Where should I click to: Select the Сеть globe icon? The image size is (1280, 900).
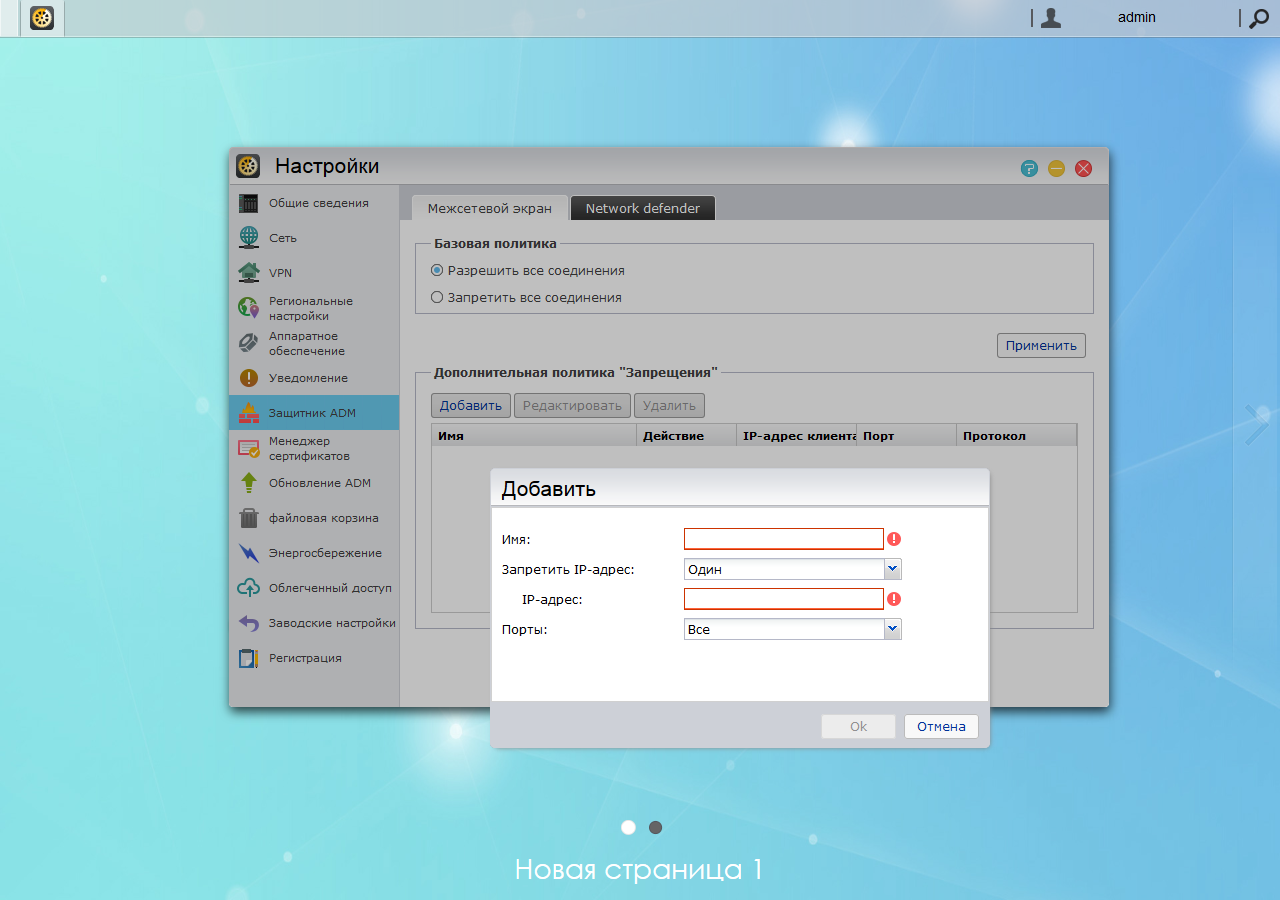(x=249, y=238)
